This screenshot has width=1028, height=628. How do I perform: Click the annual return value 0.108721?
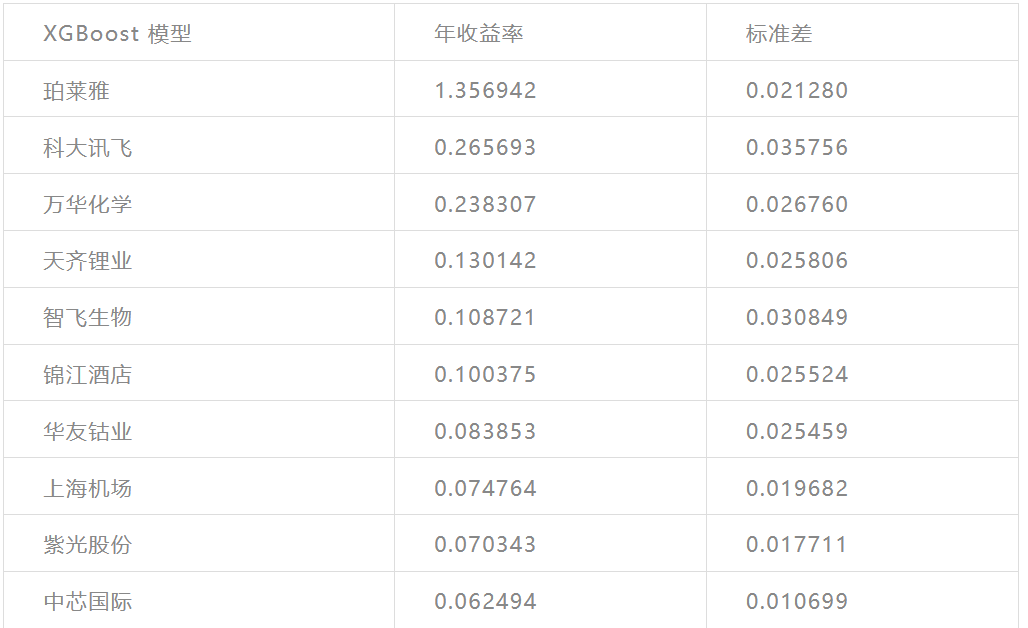pos(485,318)
